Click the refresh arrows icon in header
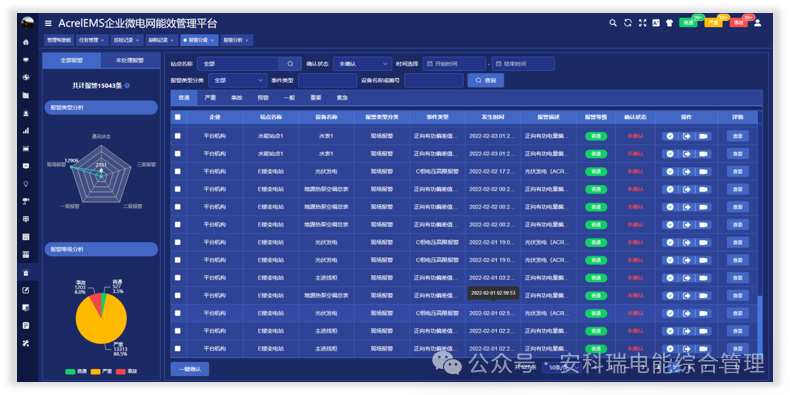The image size is (790, 395). point(627,23)
